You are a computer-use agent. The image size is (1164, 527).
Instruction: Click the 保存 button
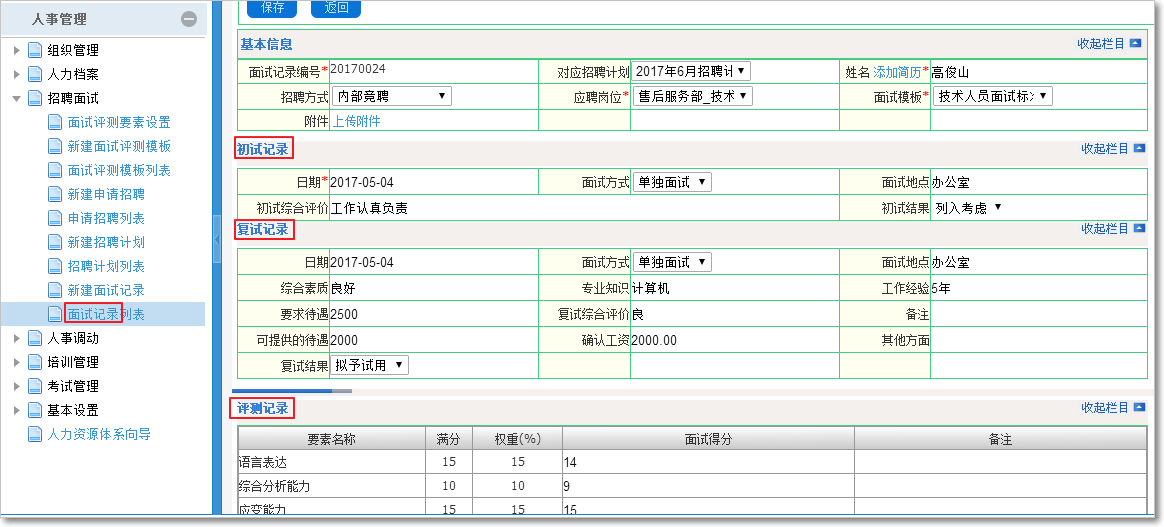point(272,8)
